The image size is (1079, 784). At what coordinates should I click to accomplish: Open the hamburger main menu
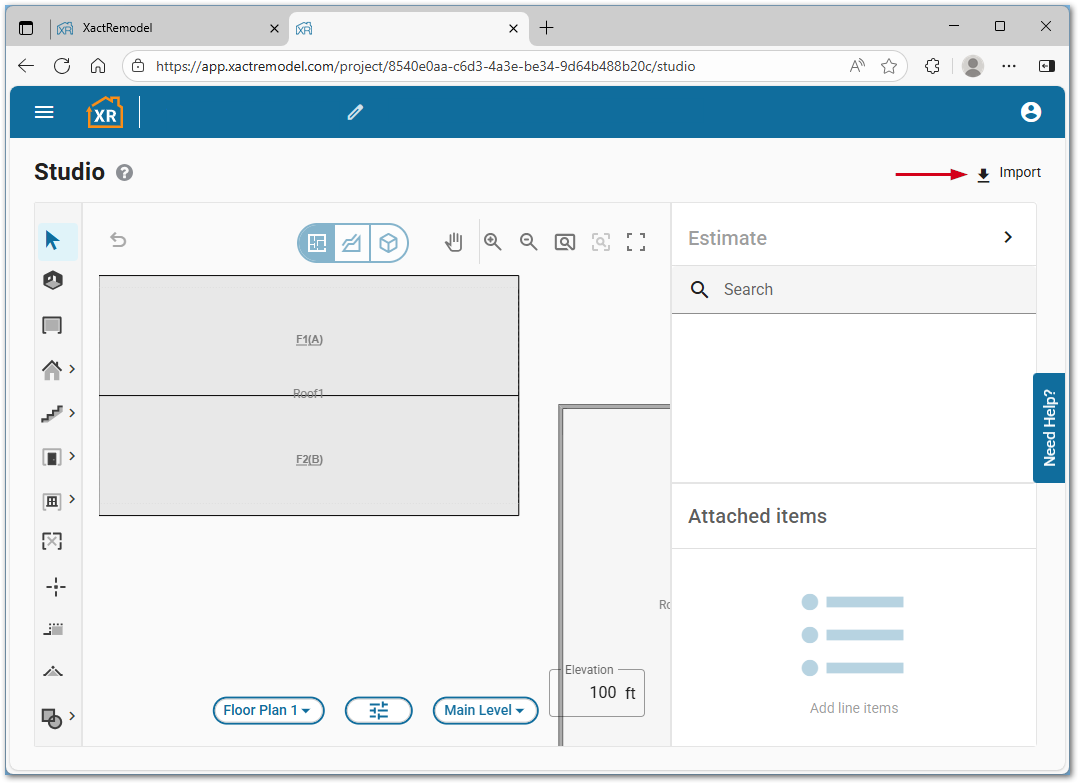(44, 112)
